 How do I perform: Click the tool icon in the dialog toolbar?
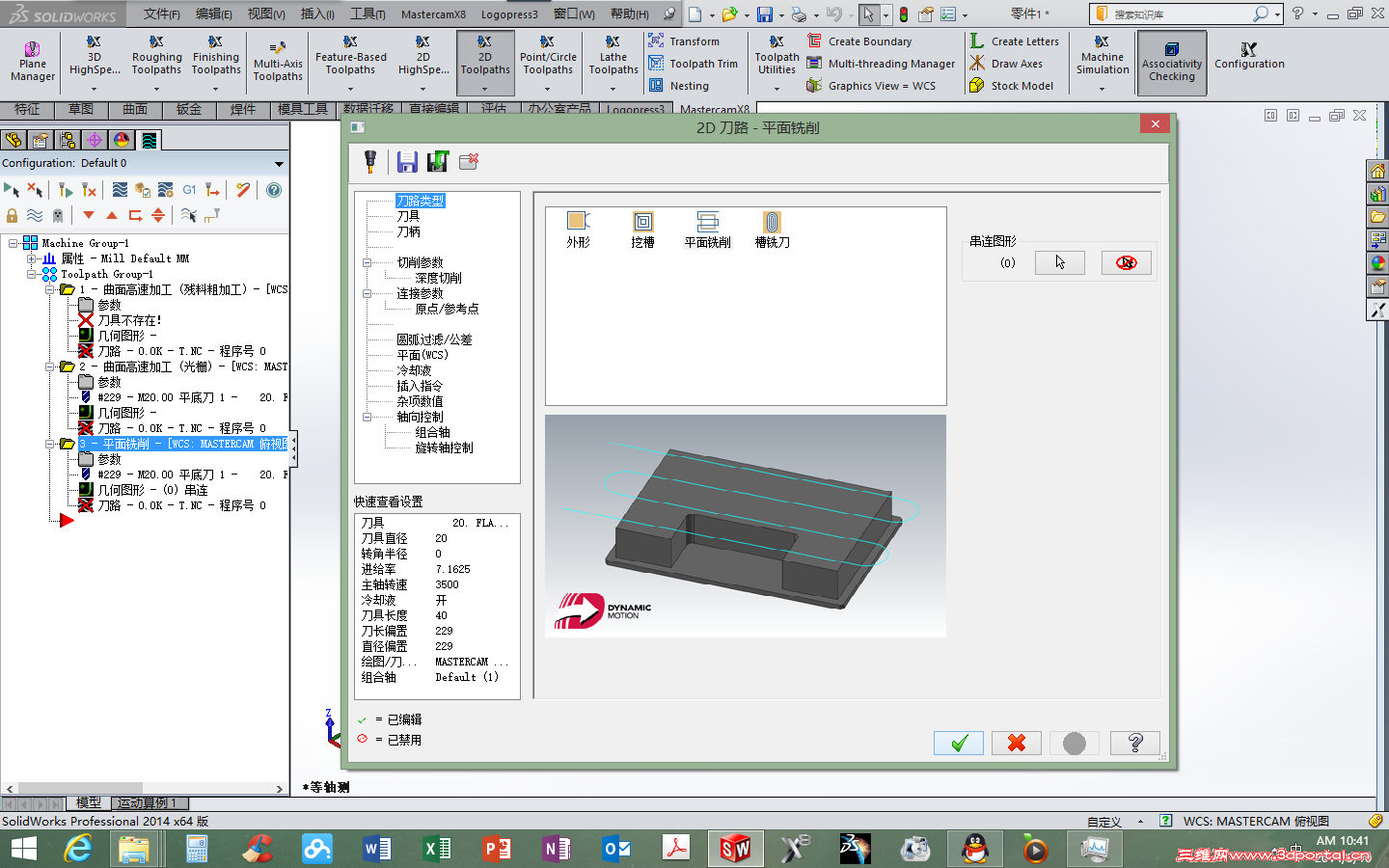tap(370, 162)
